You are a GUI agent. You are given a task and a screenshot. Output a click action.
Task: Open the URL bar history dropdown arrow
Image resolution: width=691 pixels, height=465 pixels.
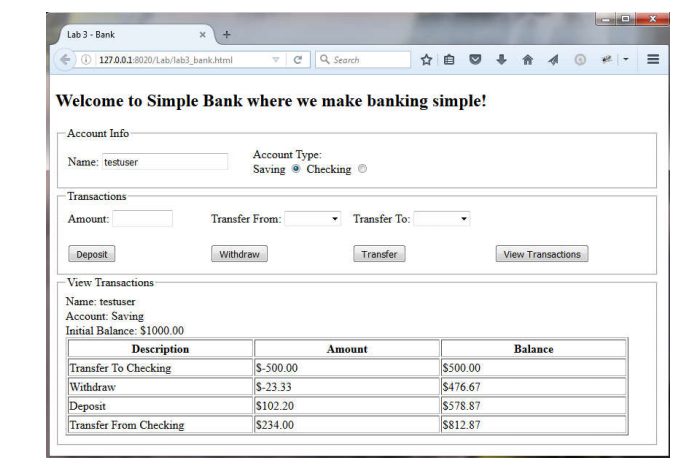[276, 60]
